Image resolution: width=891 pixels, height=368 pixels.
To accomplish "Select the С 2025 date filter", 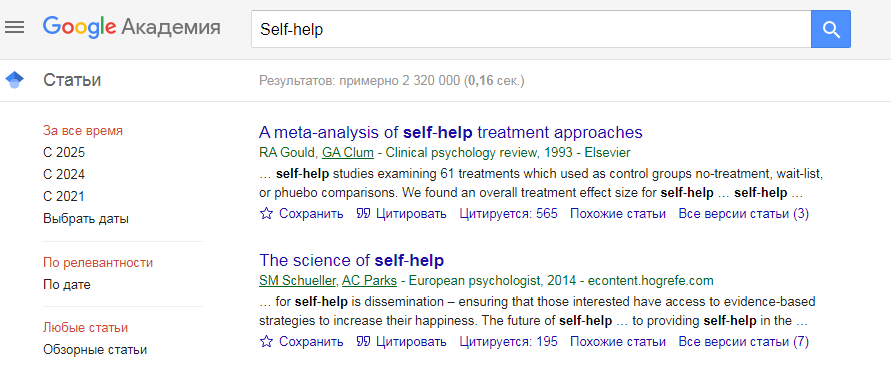I will pyautogui.click(x=64, y=153).
